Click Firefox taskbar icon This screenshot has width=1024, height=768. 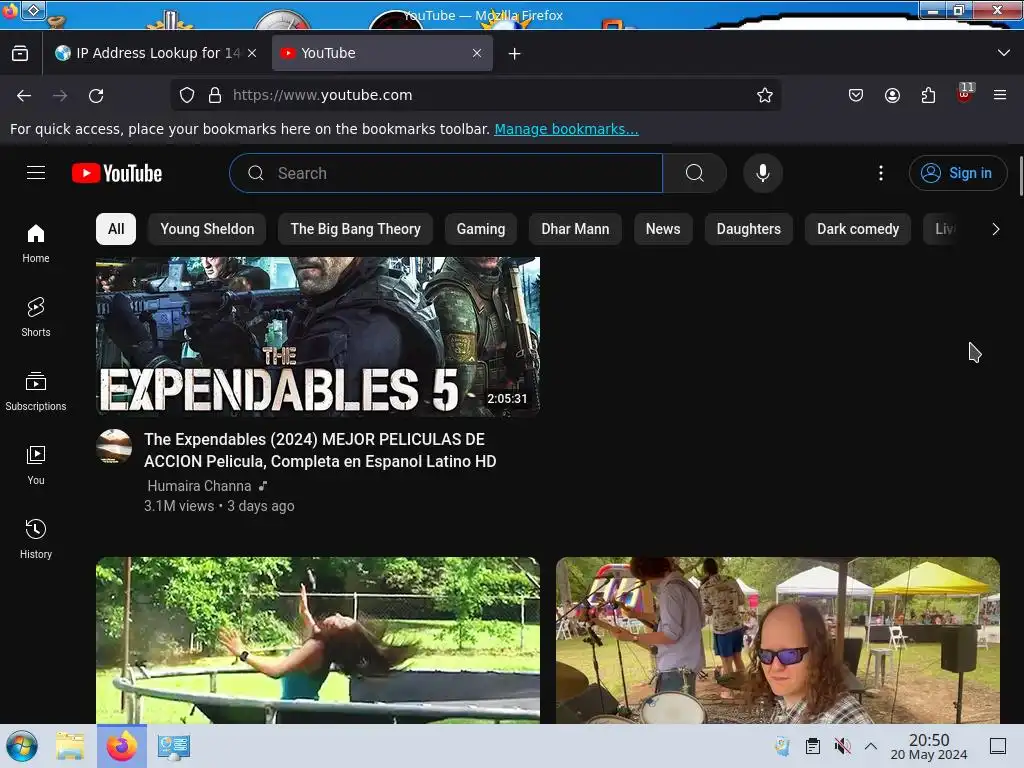(122, 746)
